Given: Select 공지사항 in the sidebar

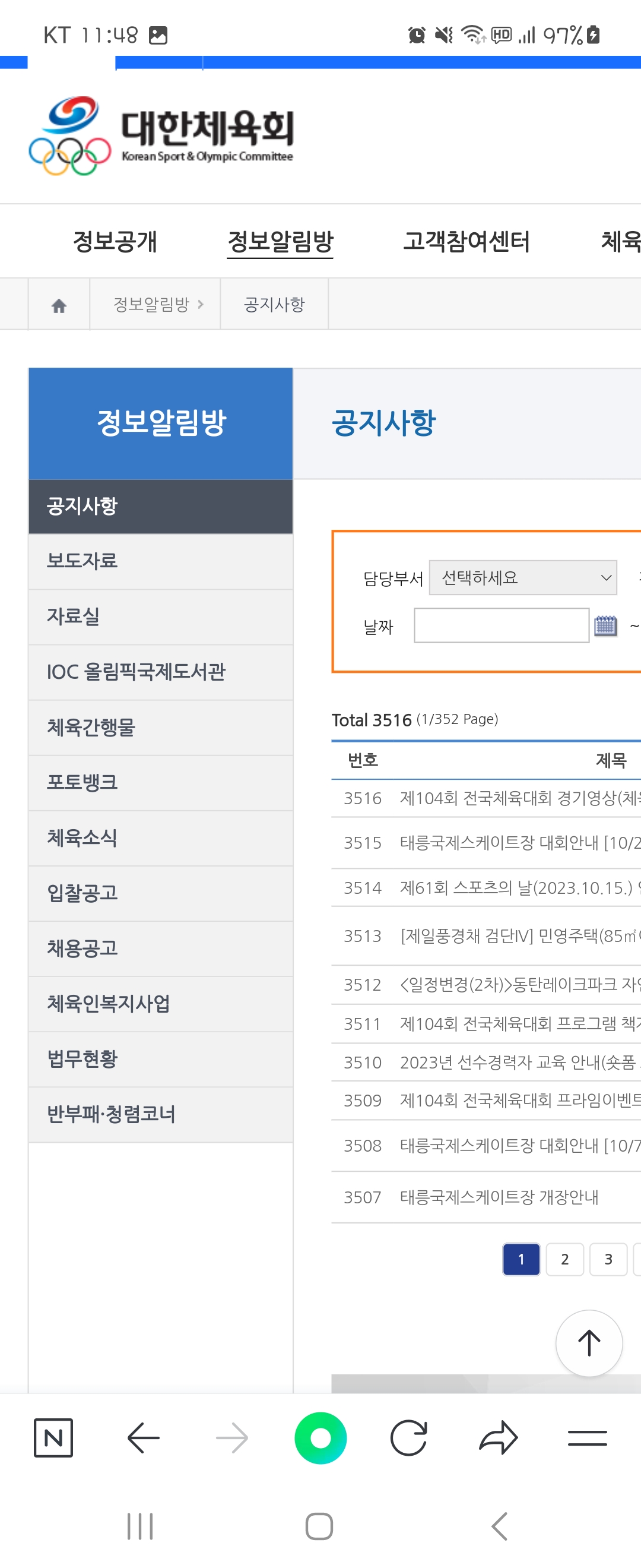Looking at the screenshot, I should tap(161, 507).
